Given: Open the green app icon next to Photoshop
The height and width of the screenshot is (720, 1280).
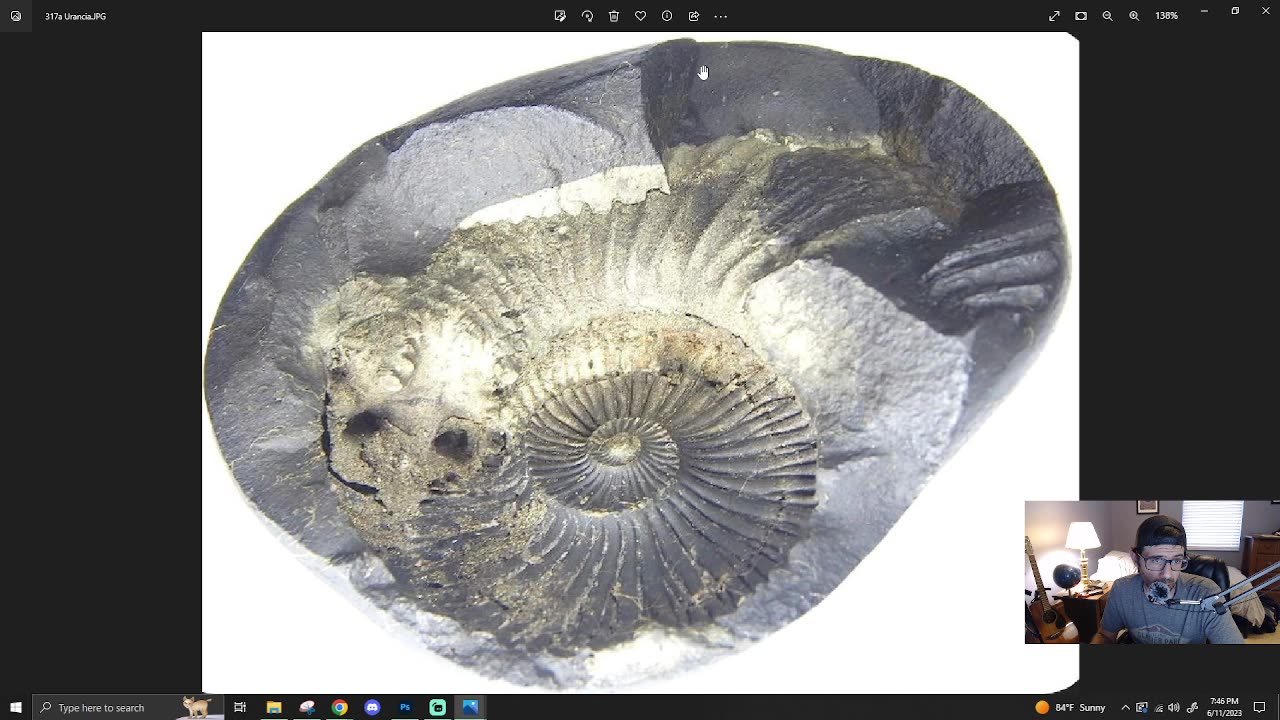Looking at the screenshot, I should [438, 707].
